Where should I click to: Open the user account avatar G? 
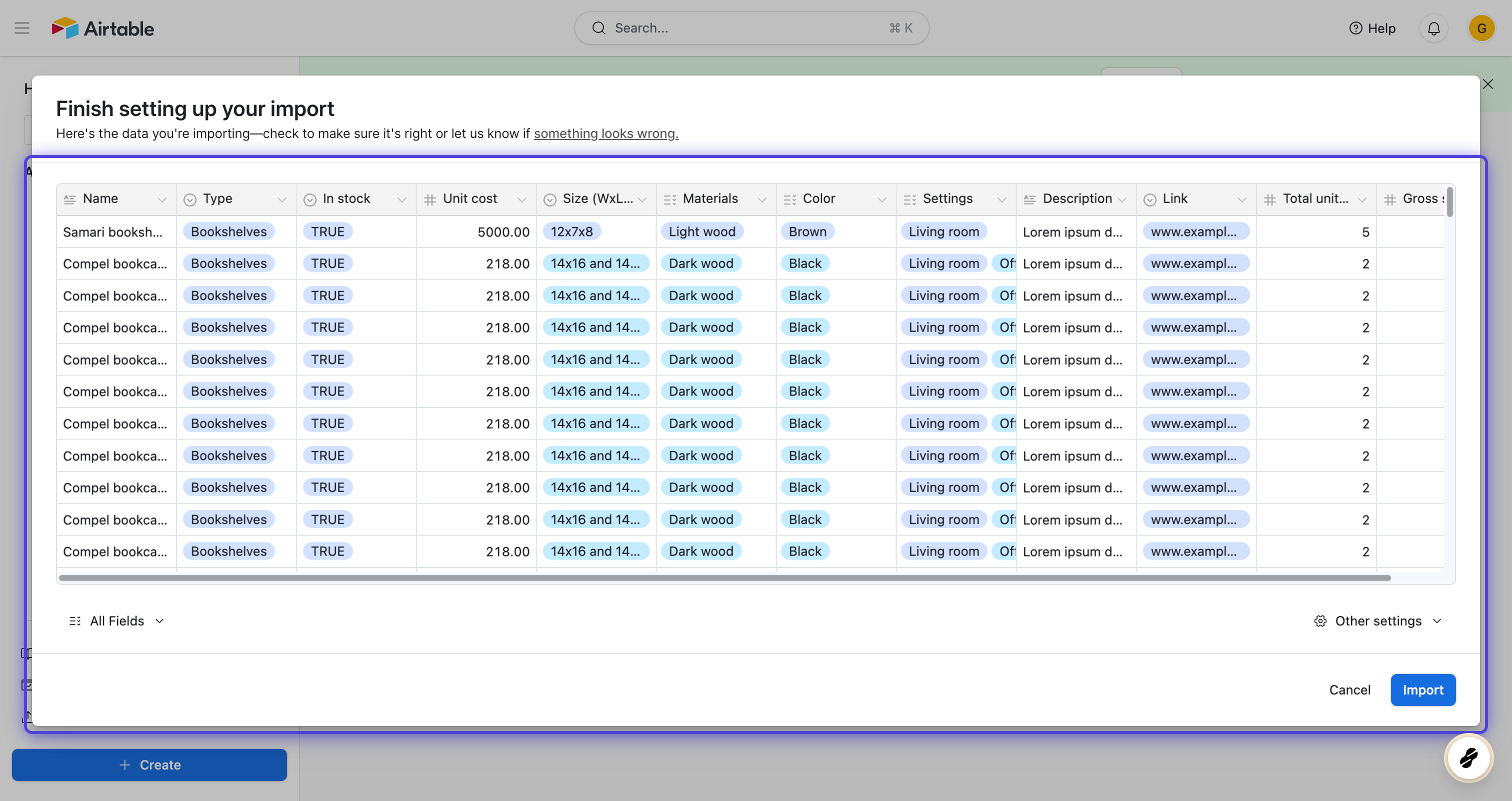pyautogui.click(x=1481, y=28)
